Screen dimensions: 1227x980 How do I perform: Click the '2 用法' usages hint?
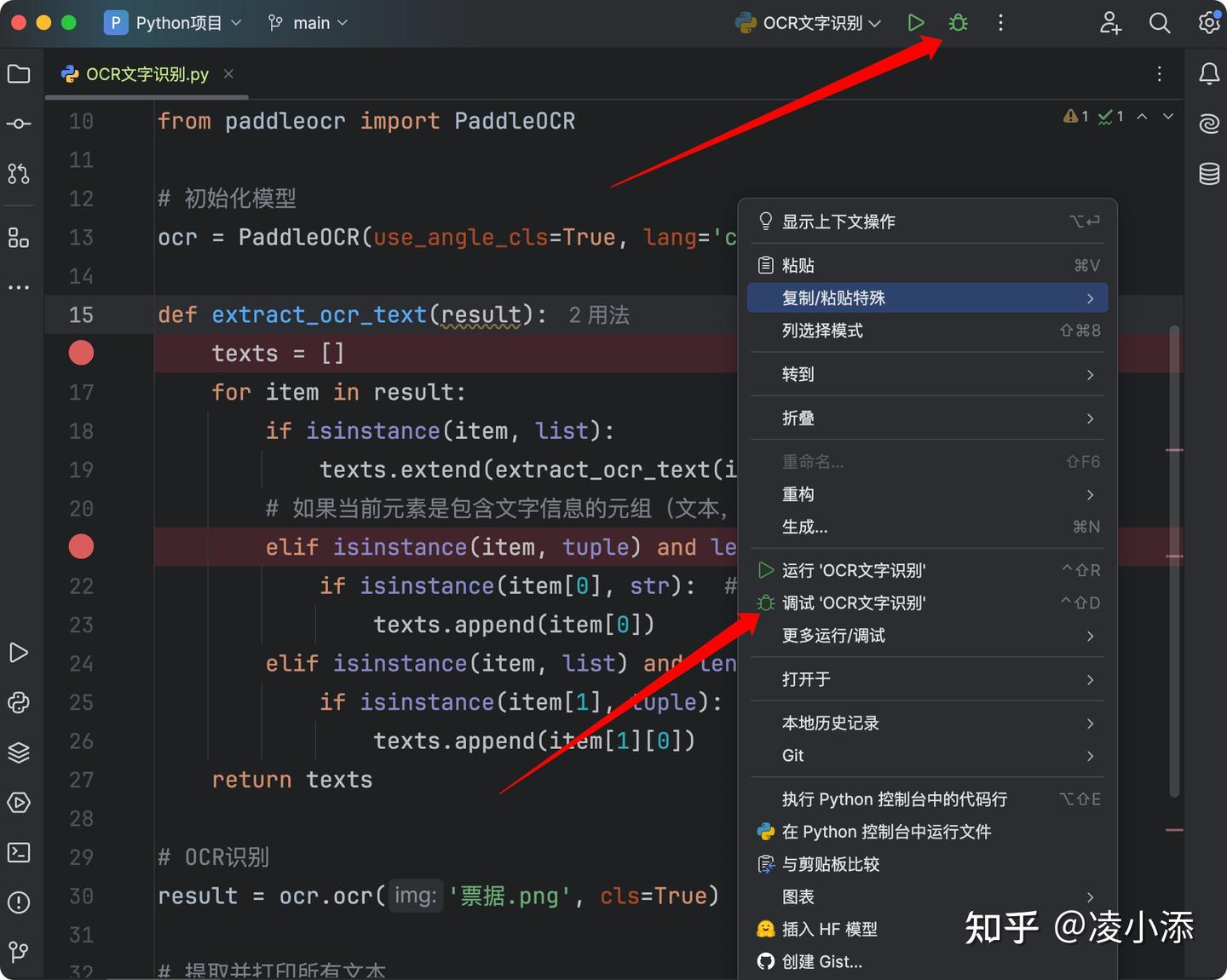tap(598, 314)
